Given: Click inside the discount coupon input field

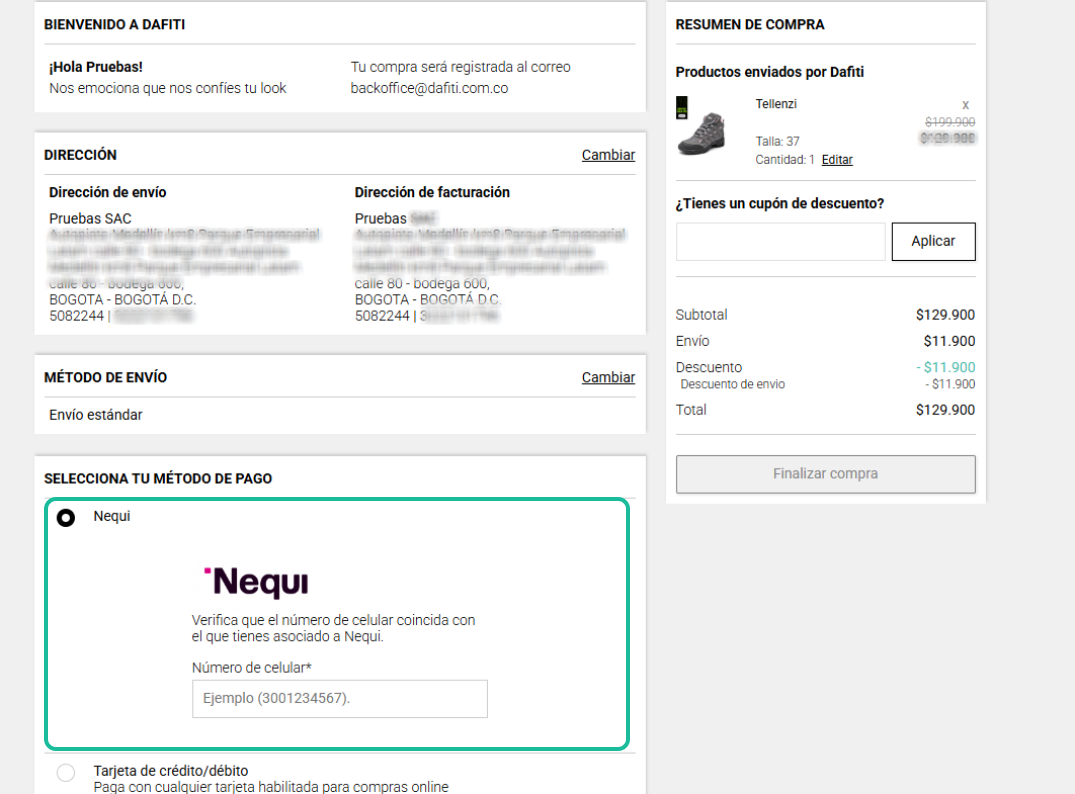Looking at the screenshot, I should click(x=780, y=241).
